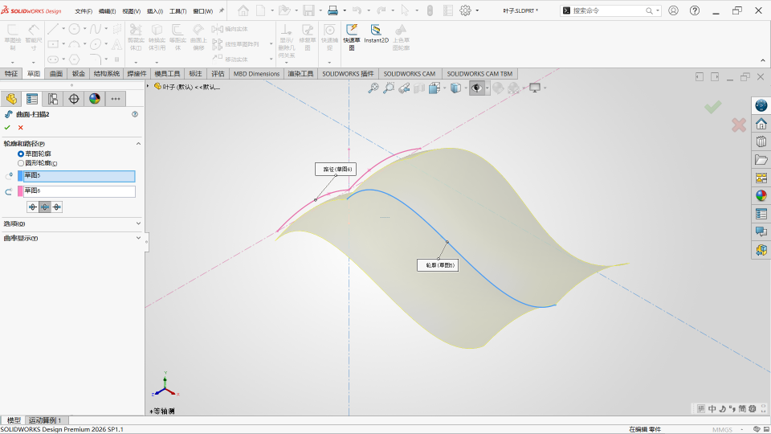Open the search command dropdown arrow

click(x=657, y=10)
